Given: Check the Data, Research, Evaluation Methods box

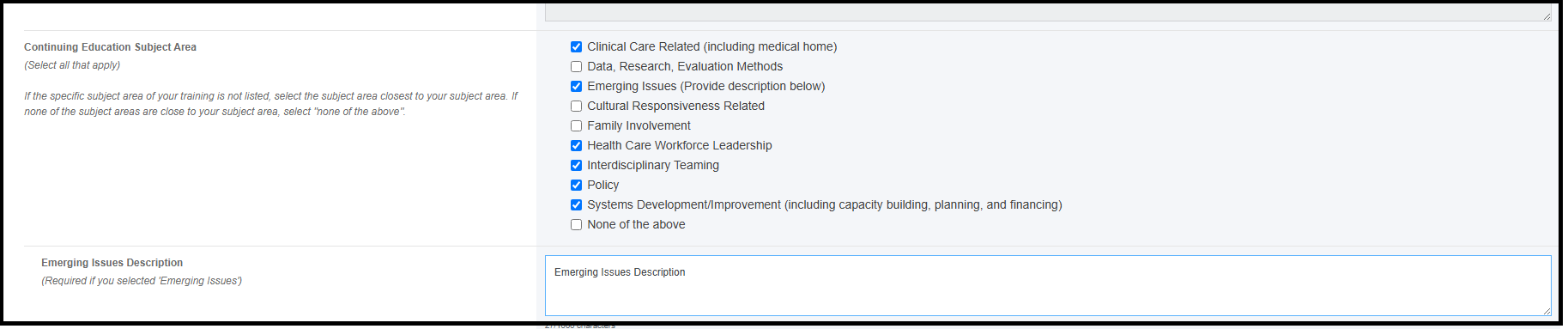Looking at the screenshot, I should (x=576, y=67).
